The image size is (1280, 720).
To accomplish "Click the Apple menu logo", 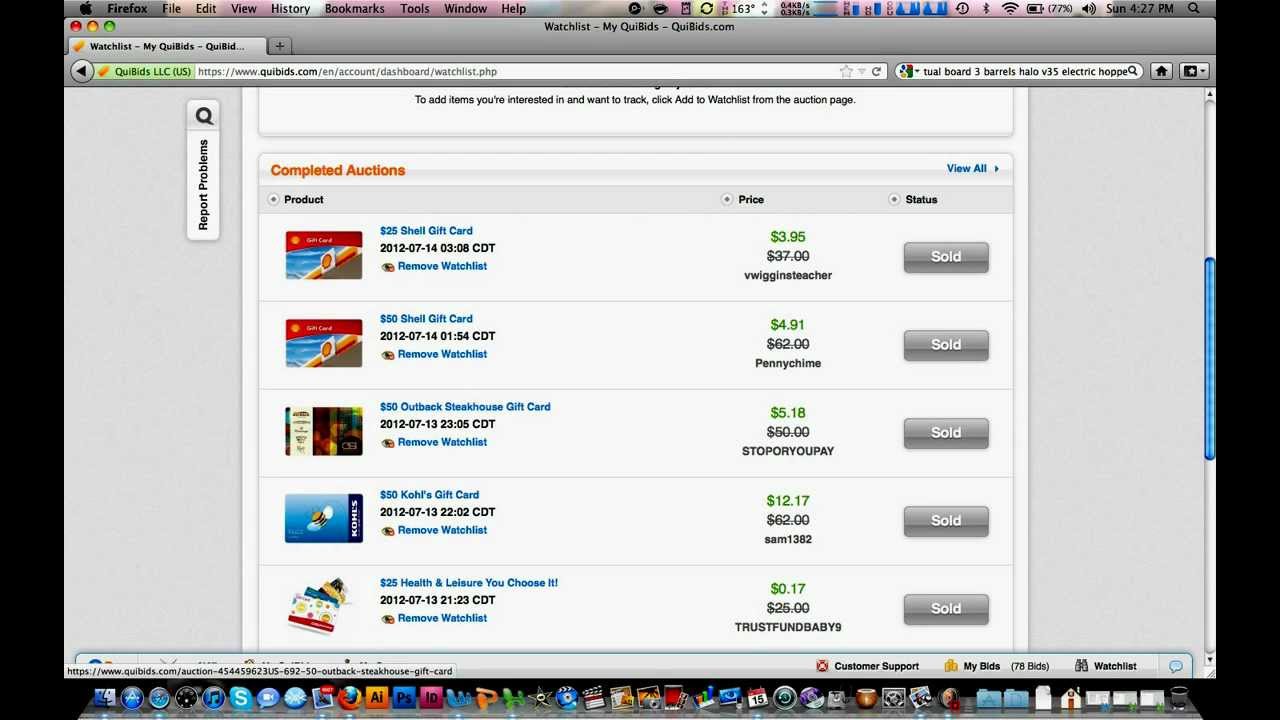I will (x=86, y=8).
